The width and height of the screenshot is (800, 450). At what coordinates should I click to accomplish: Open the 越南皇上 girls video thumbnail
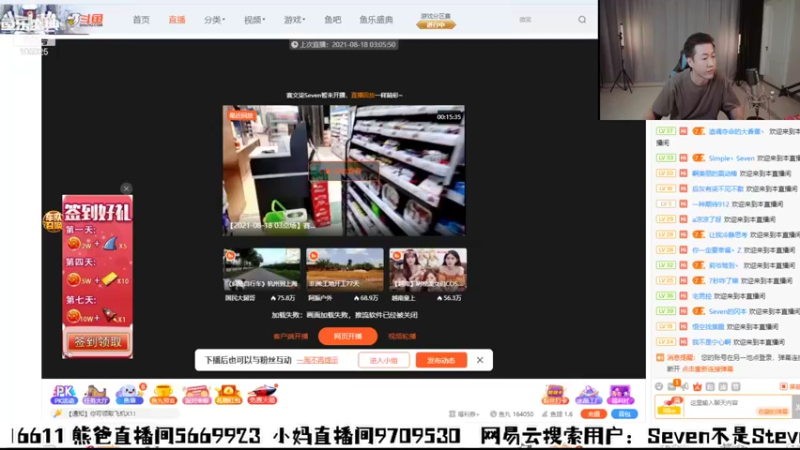[x=428, y=269]
